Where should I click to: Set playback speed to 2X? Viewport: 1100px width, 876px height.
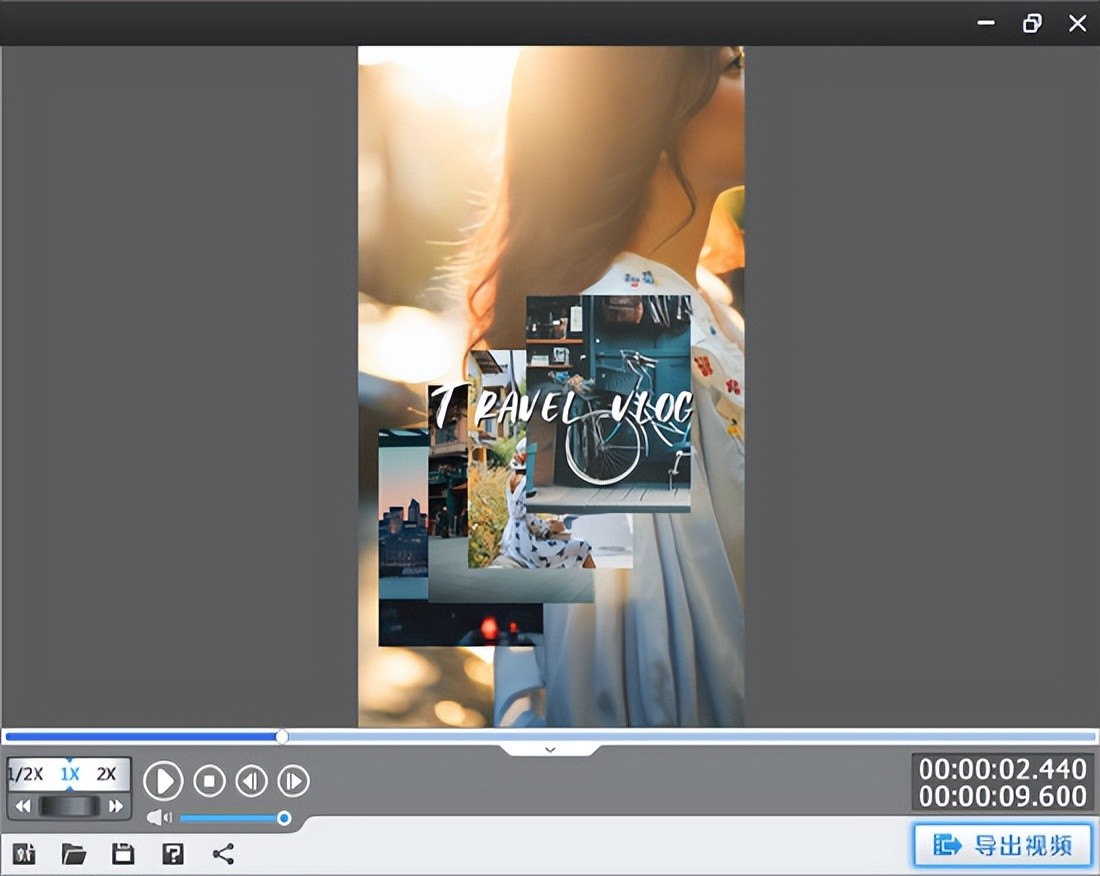click(106, 774)
